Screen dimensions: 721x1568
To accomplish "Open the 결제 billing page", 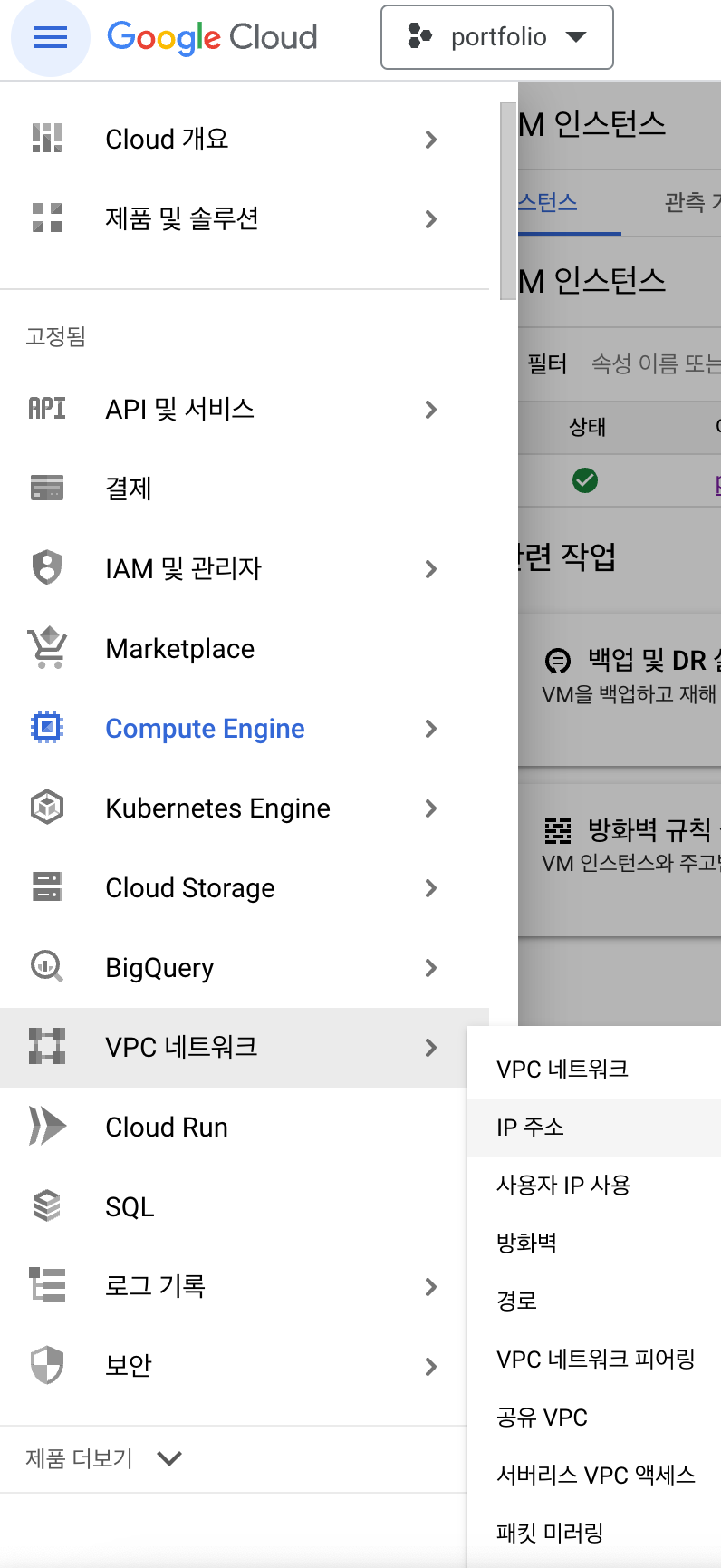I will pos(245,489).
